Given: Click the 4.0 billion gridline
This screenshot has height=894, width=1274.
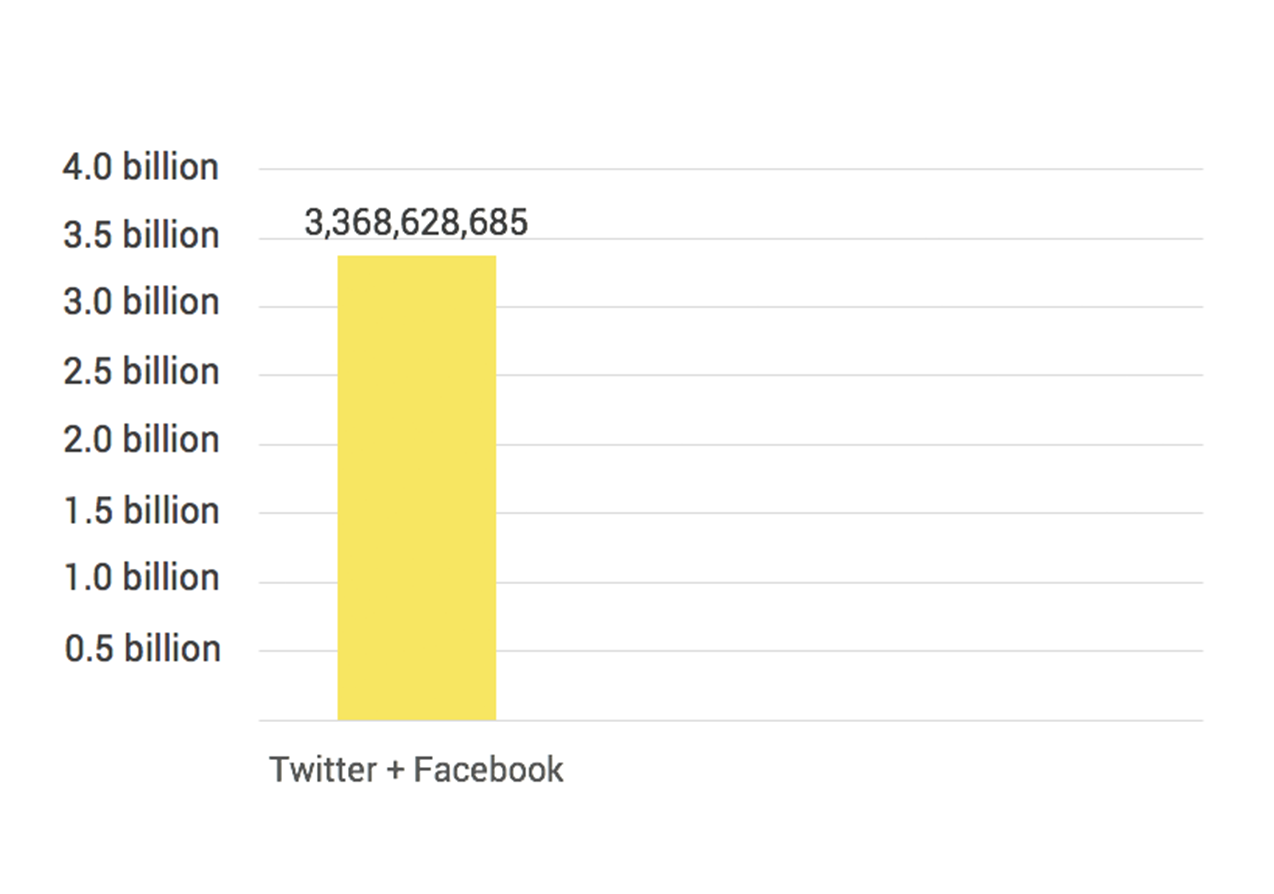Looking at the screenshot, I should point(730,169).
